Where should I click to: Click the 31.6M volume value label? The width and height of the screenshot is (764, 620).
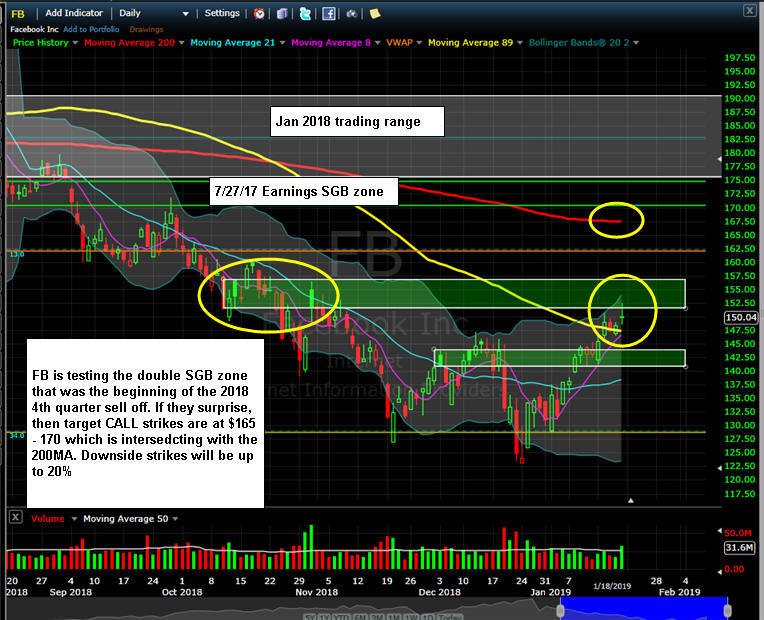click(x=739, y=548)
